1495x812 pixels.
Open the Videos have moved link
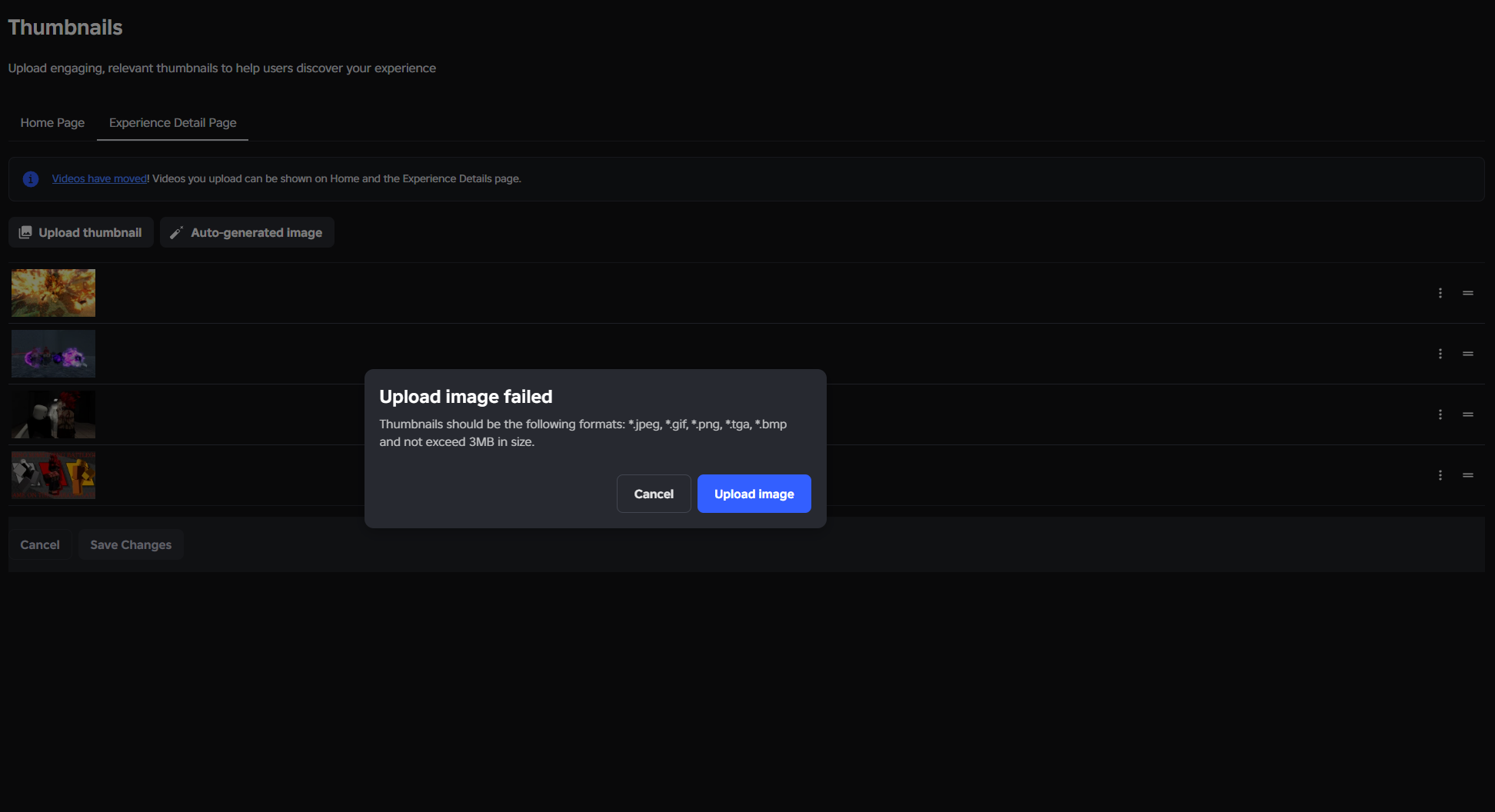(99, 178)
